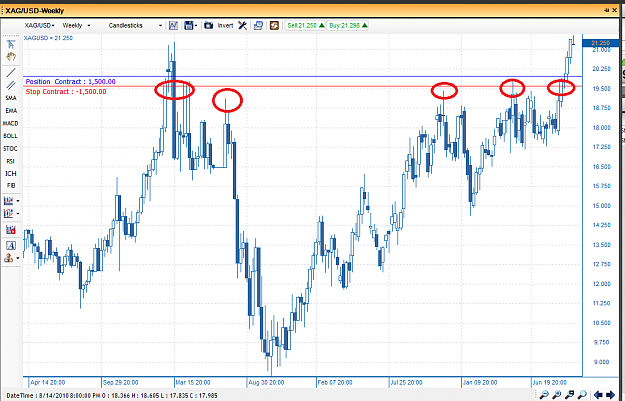Zoom out with minus magnifier icon
The height and width of the screenshot is (401, 625).
pos(544,395)
